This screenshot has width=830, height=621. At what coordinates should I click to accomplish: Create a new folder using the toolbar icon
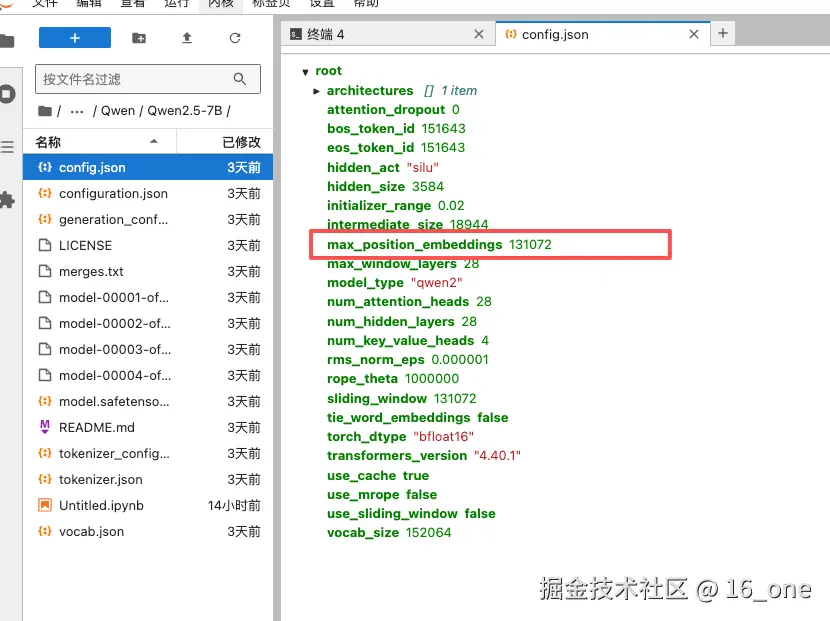[139, 38]
